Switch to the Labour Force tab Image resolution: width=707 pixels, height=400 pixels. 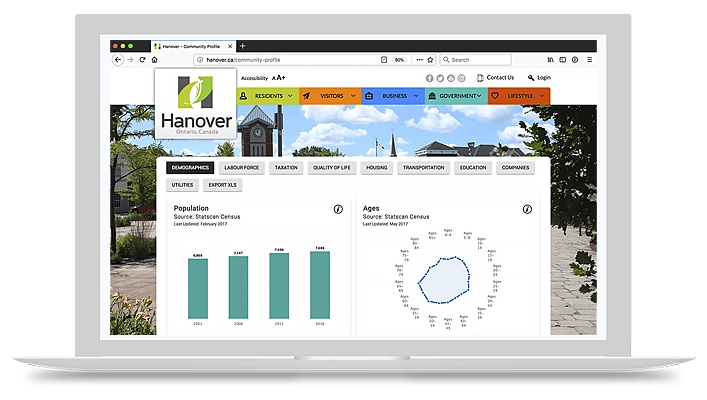pos(242,168)
